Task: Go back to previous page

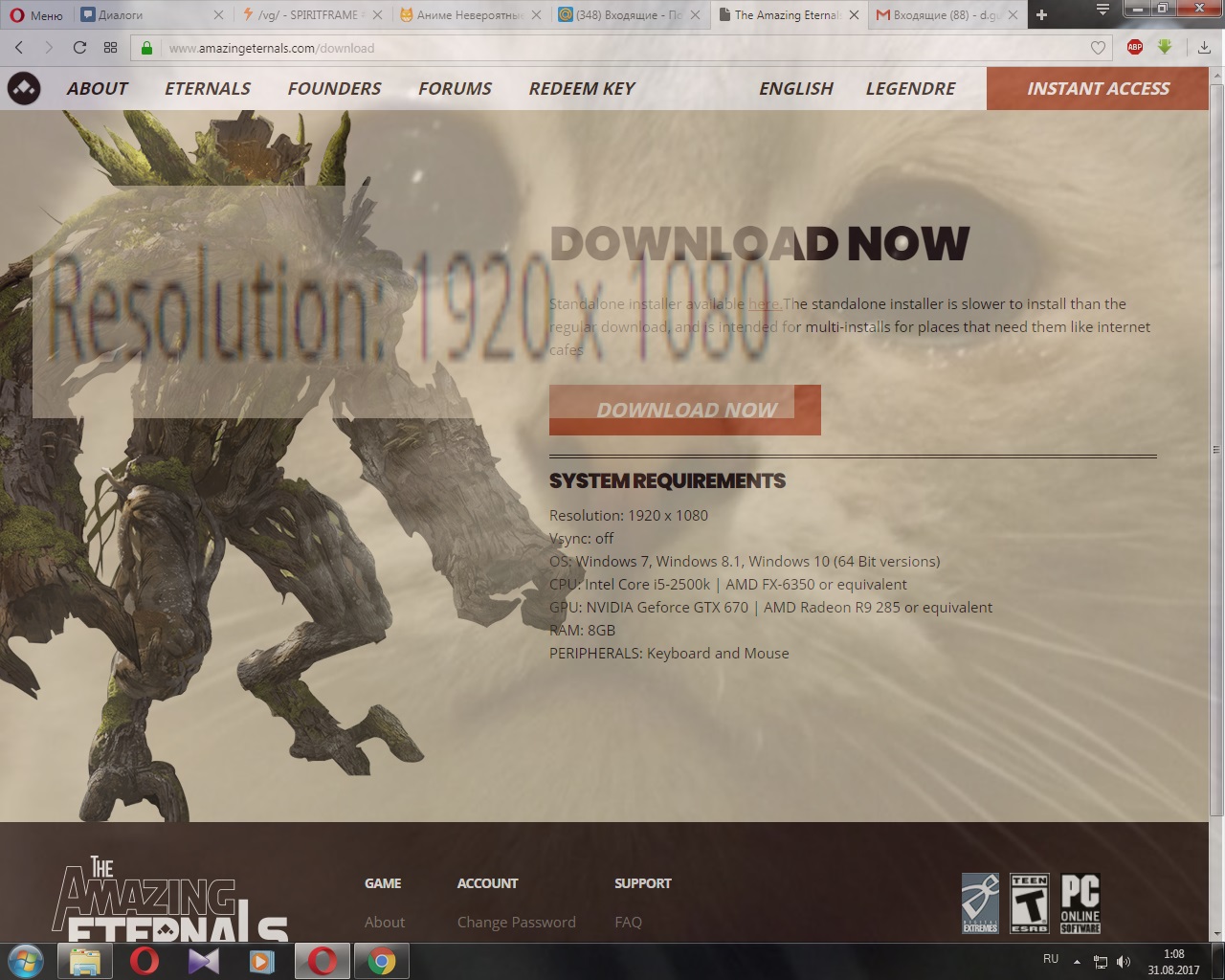Action: 19,48
